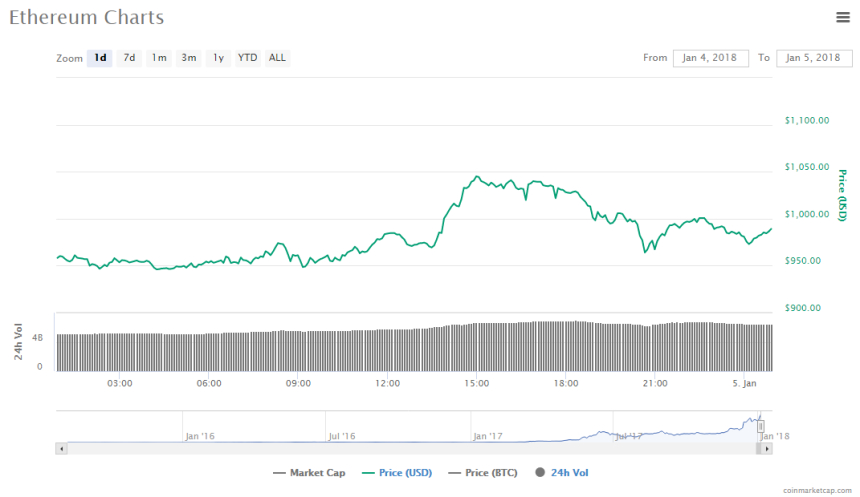The width and height of the screenshot is (860, 497).
Task: Open the chart hamburger menu
Action: pos(842,18)
